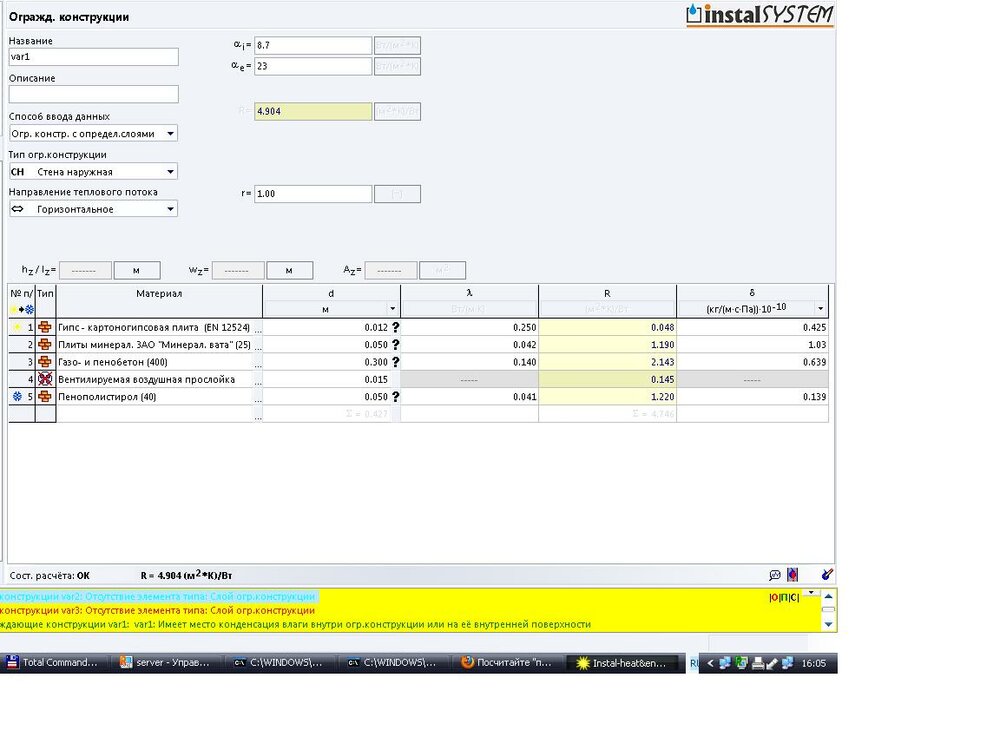Screen dimensions: 1000x750
Task: Click thickness cell 0.015 of air gap
Action: pos(332,379)
